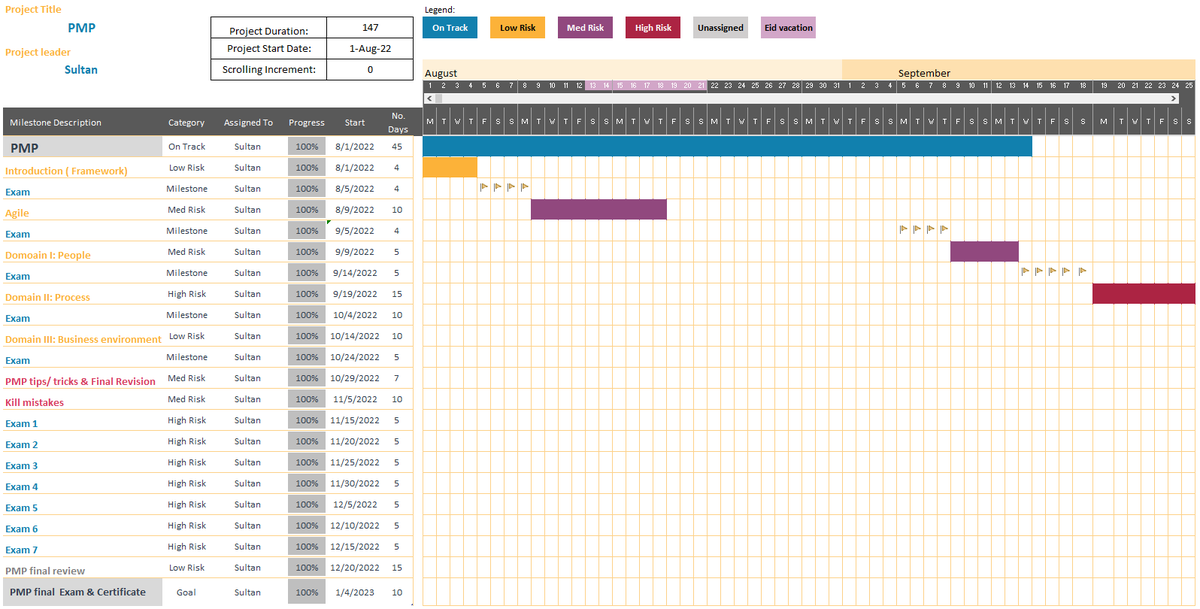
Task: Select the start date 10/29/2022 cell
Action: (x=355, y=378)
